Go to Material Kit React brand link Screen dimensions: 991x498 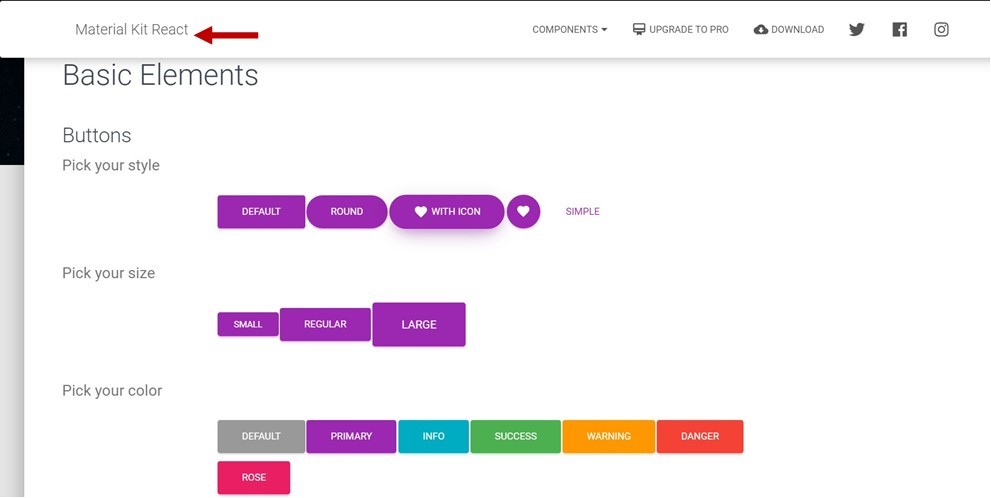(131, 30)
